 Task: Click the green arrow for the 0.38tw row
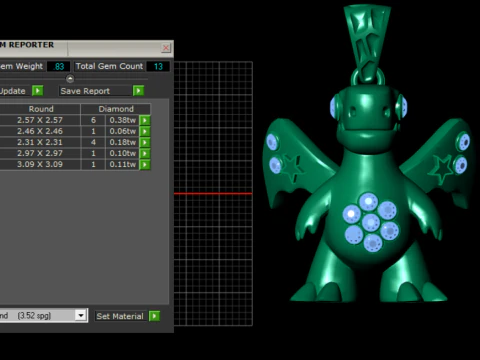[145, 120]
